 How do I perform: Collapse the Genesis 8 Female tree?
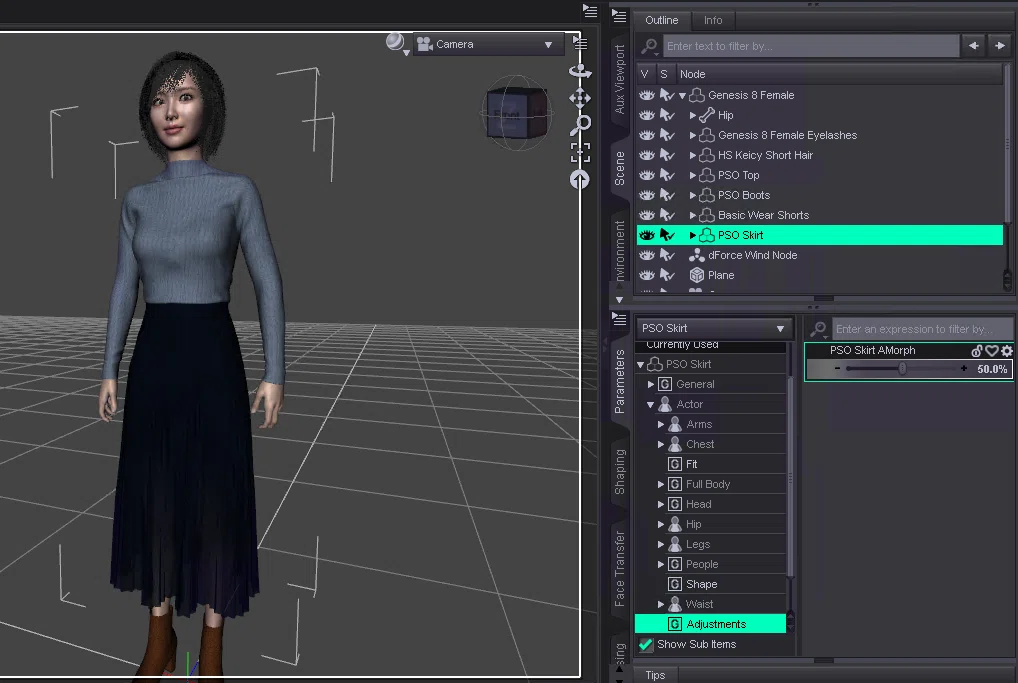click(682, 95)
